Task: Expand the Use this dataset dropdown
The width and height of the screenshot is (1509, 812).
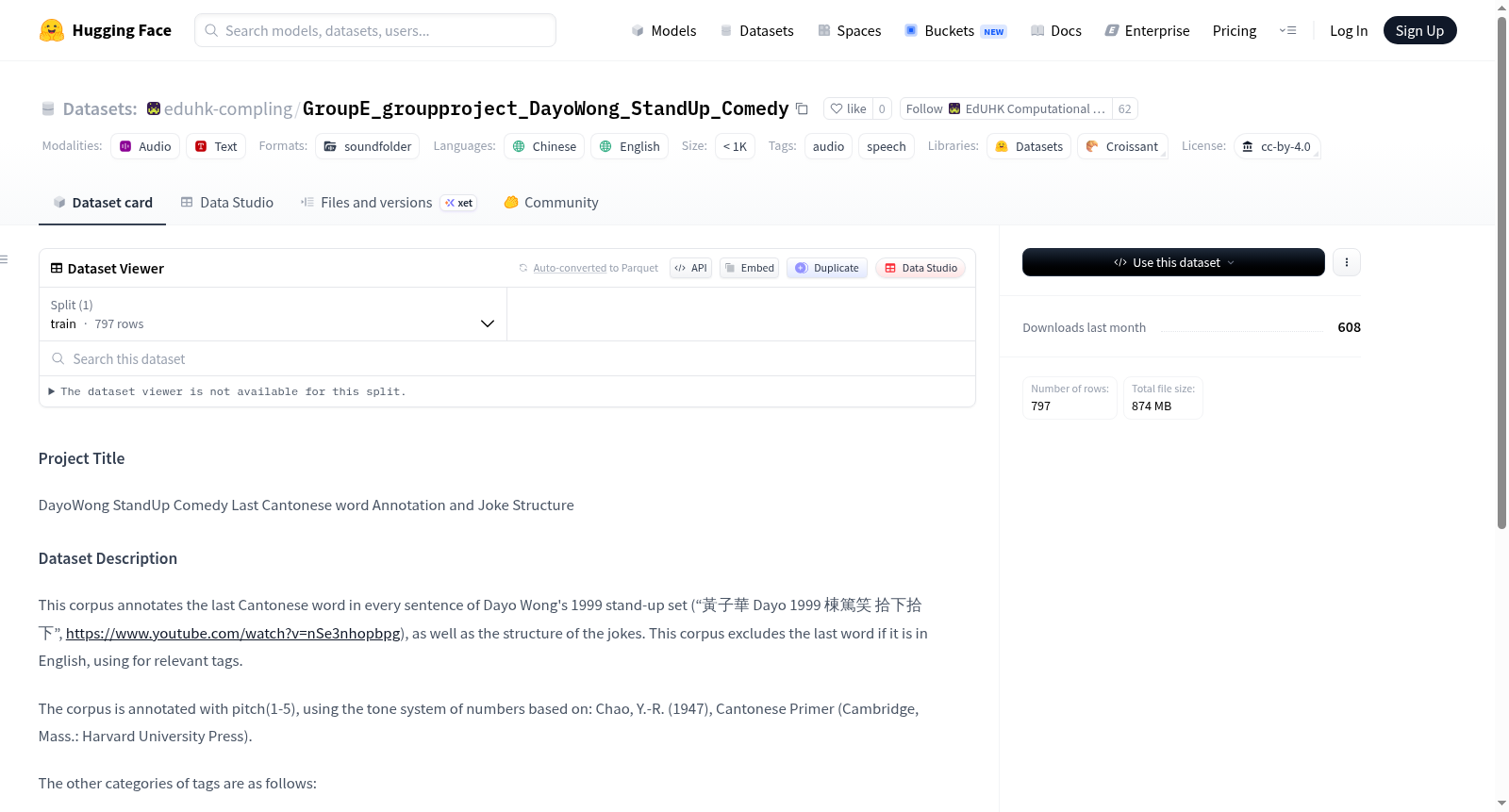Action: pyautogui.click(x=1173, y=262)
